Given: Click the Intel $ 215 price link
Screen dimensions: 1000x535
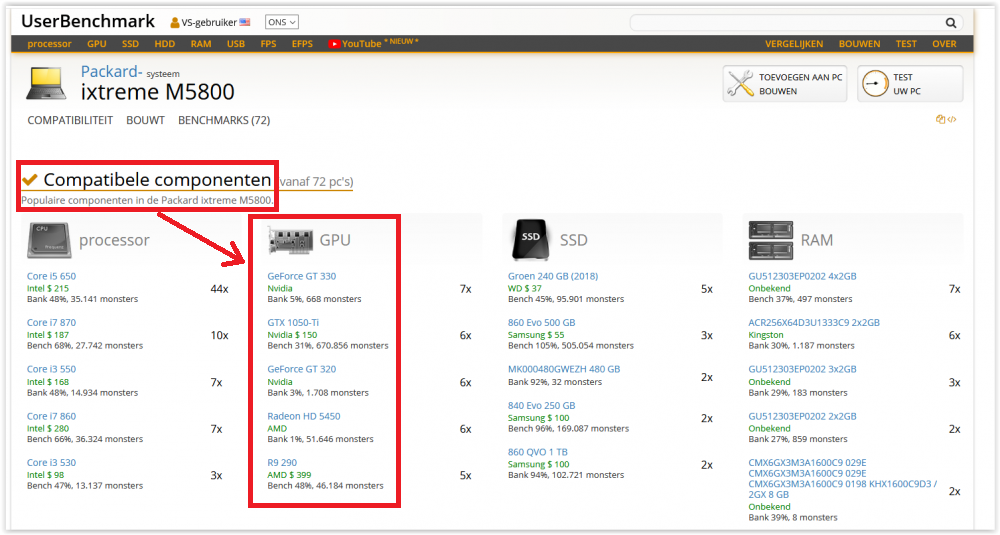Looking at the screenshot, I should 48,289.
